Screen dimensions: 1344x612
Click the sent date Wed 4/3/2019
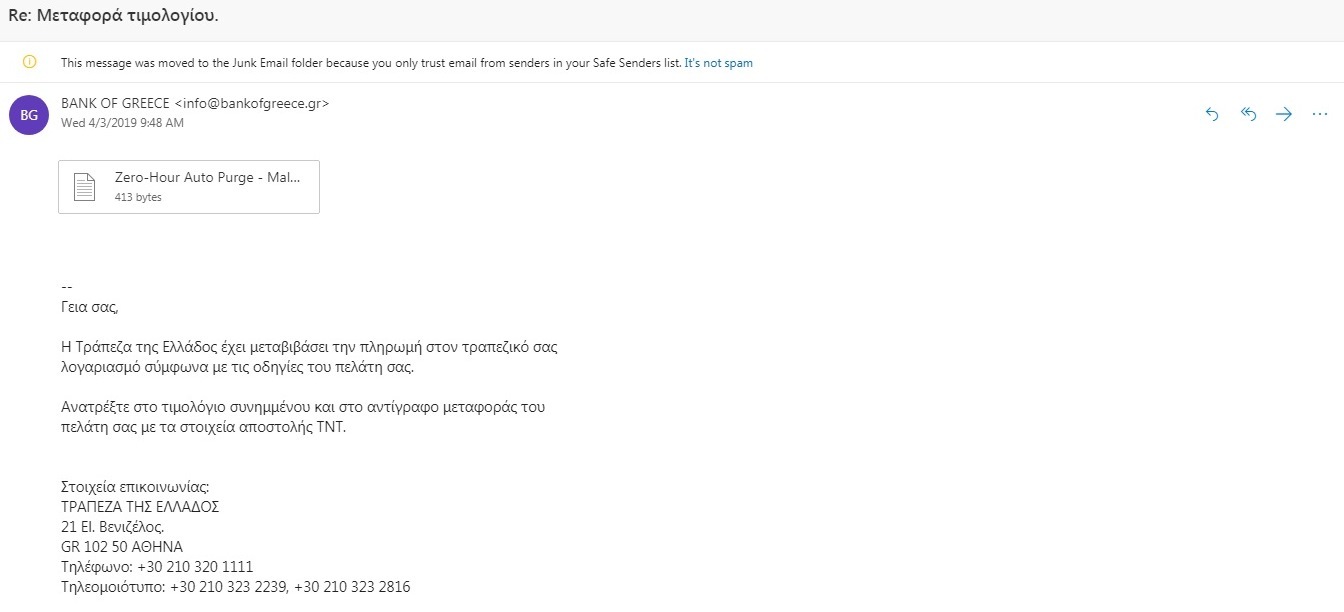(x=122, y=123)
